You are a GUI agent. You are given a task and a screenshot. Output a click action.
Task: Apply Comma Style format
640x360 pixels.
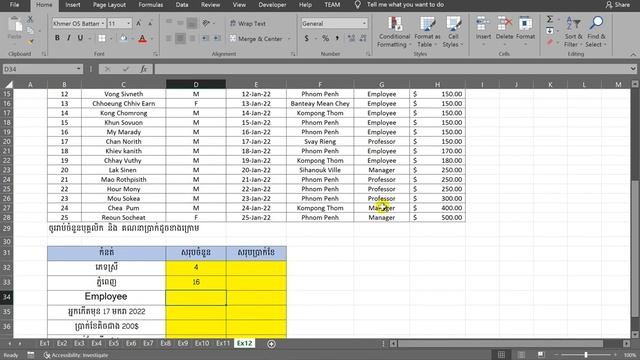click(337, 38)
